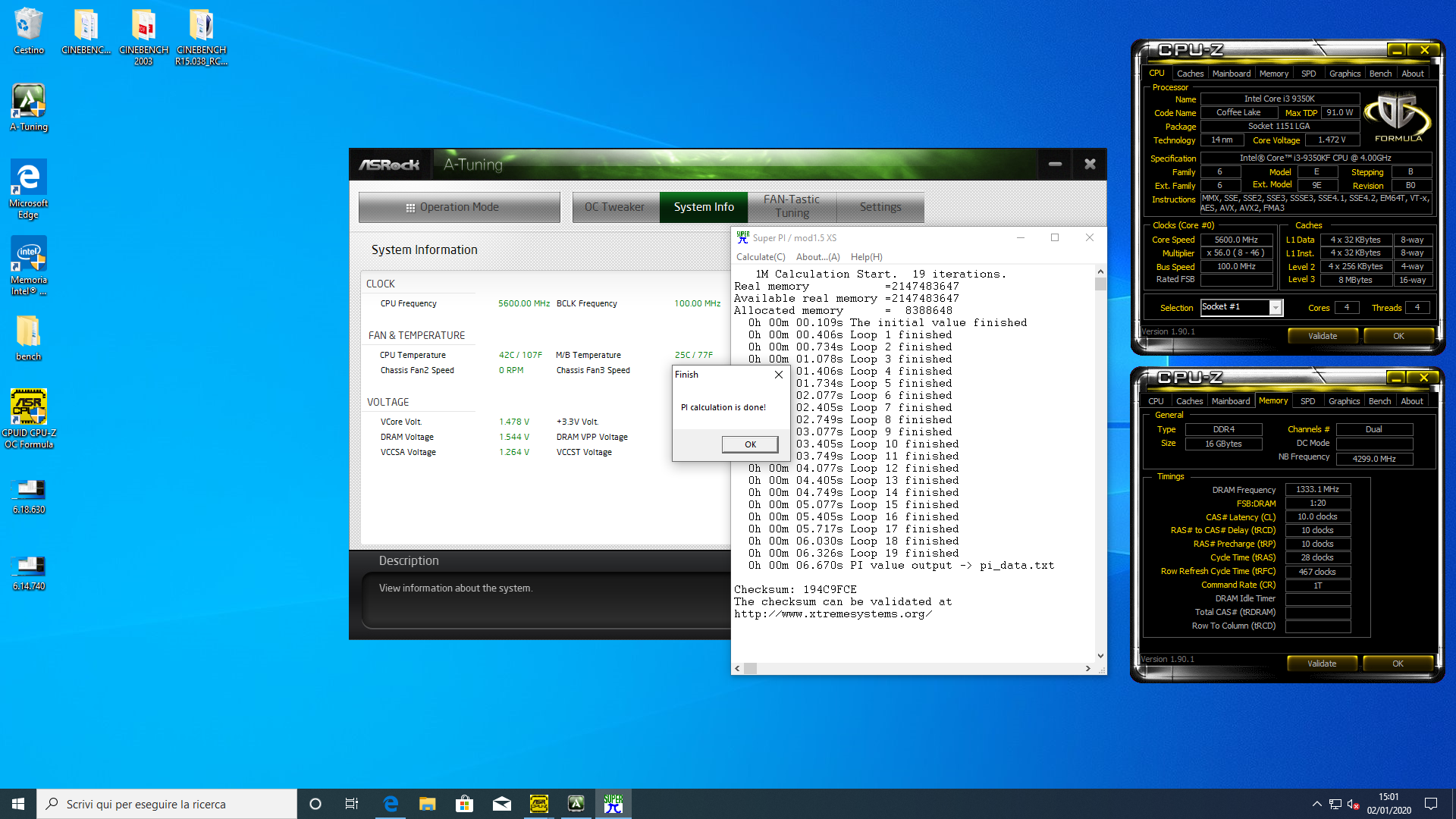1456x819 pixels.
Task: Click the network tray icon
Action: tap(1335, 804)
